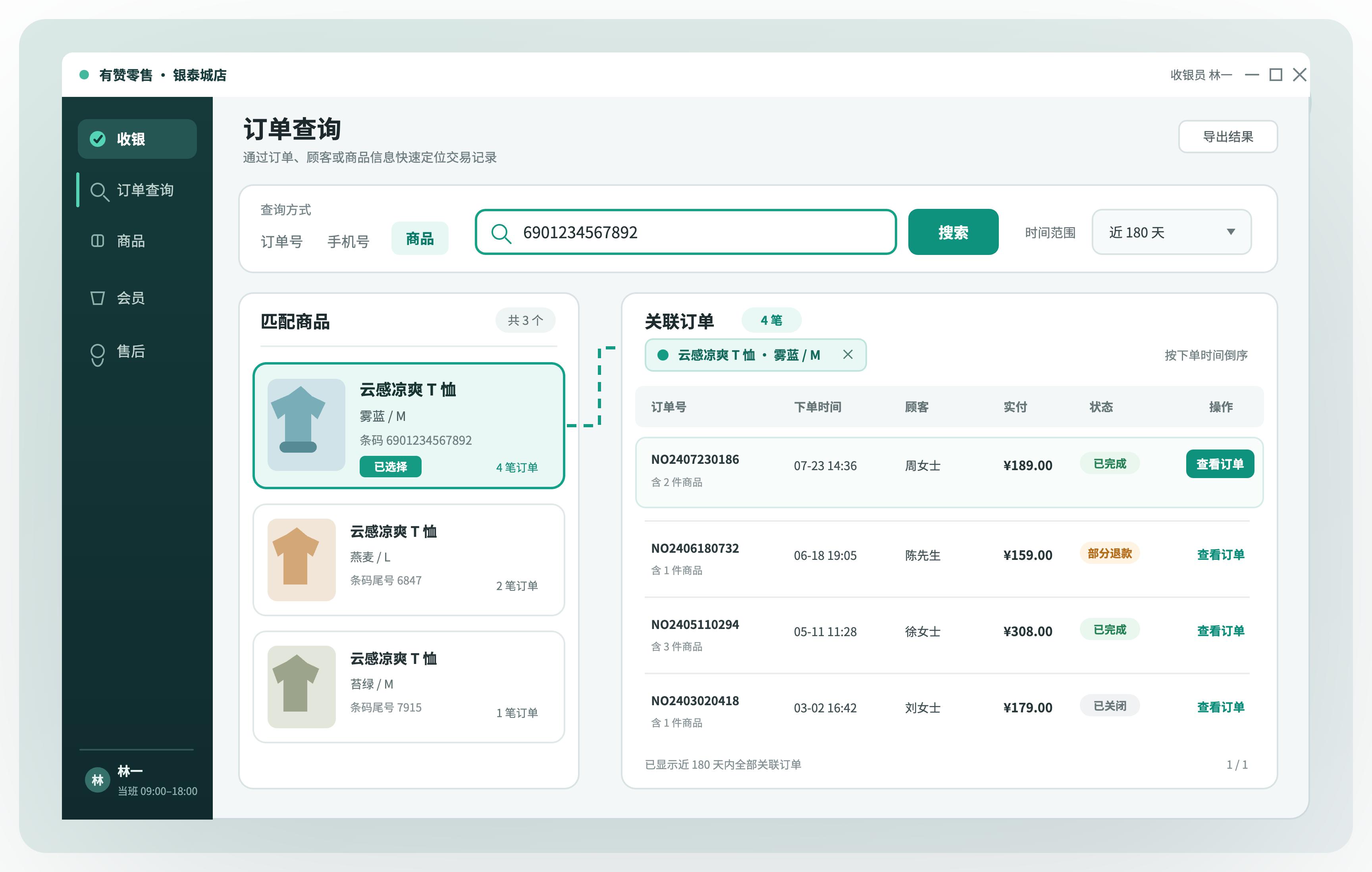Click the 会员 sidebar icon
Image resolution: width=1372 pixels, height=872 pixels.
[97, 297]
